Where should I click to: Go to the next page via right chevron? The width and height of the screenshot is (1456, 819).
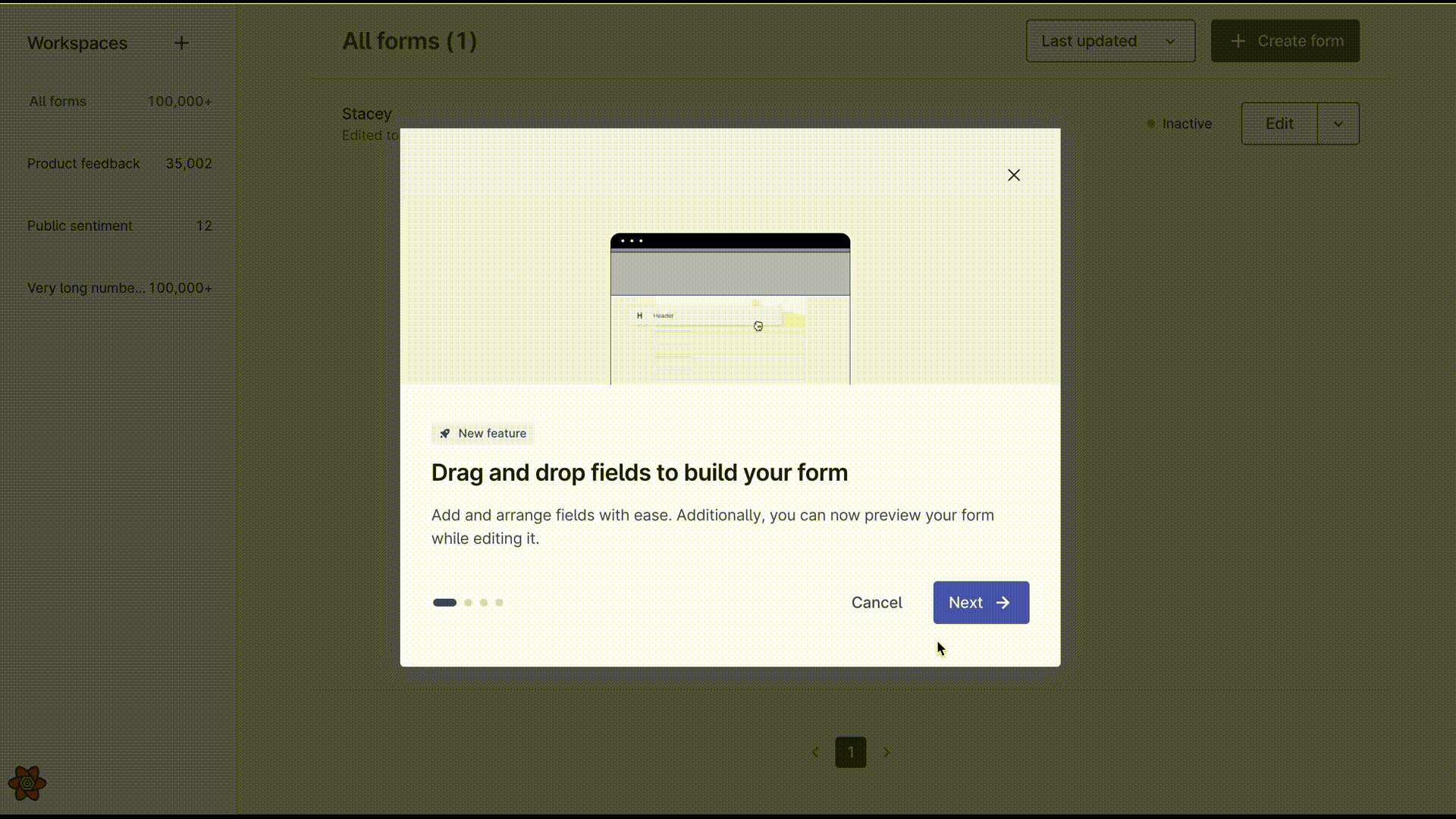(x=886, y=752)
